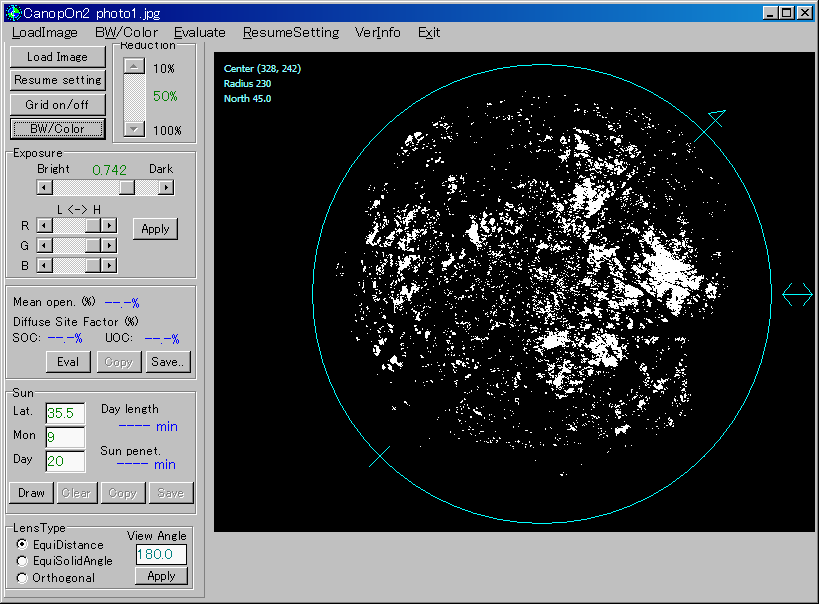This screenshot has width=819, height=604.
Task: Click the R channel slider thumb
Action: pyautogui.click(x=93, y=225)
